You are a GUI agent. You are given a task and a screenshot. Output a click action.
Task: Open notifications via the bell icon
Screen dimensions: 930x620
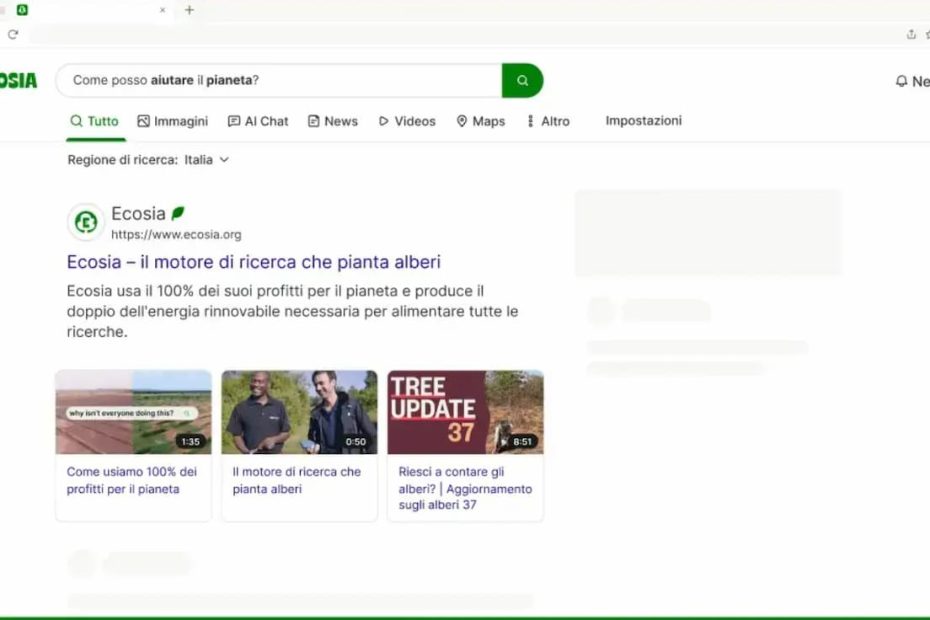[901, 81]
